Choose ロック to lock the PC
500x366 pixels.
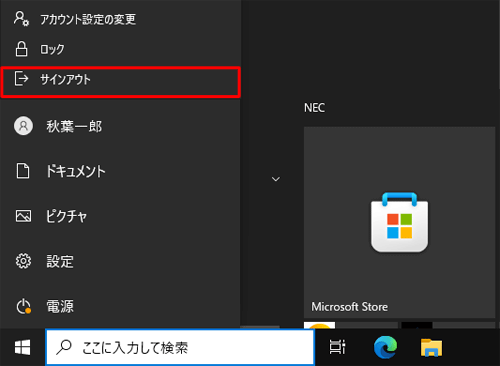pyautogui.click(x=120, y=49)
